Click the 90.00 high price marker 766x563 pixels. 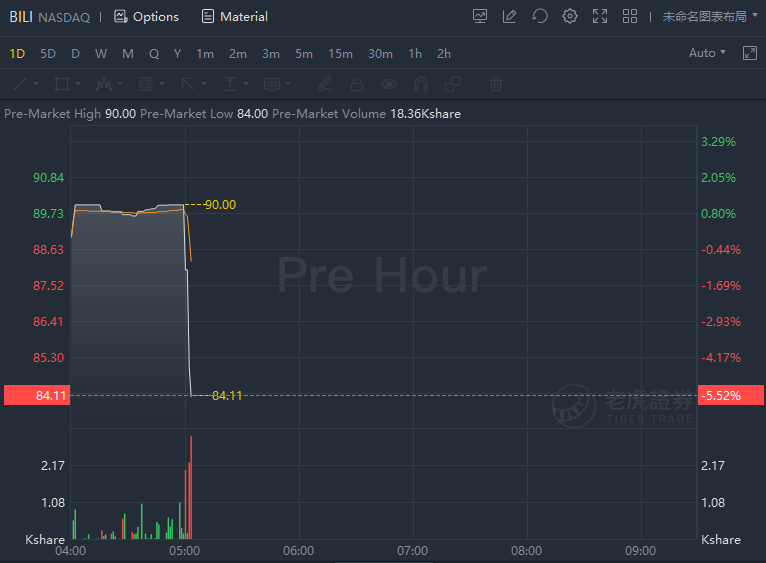[220, 205]
